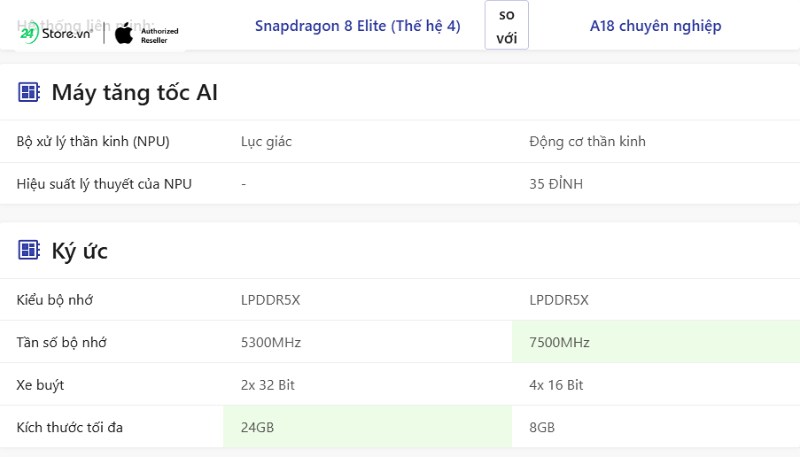Click the 'Bộ xử lý thần kinh (NPU)' label
800x457 pixels.
coord(93,141)
